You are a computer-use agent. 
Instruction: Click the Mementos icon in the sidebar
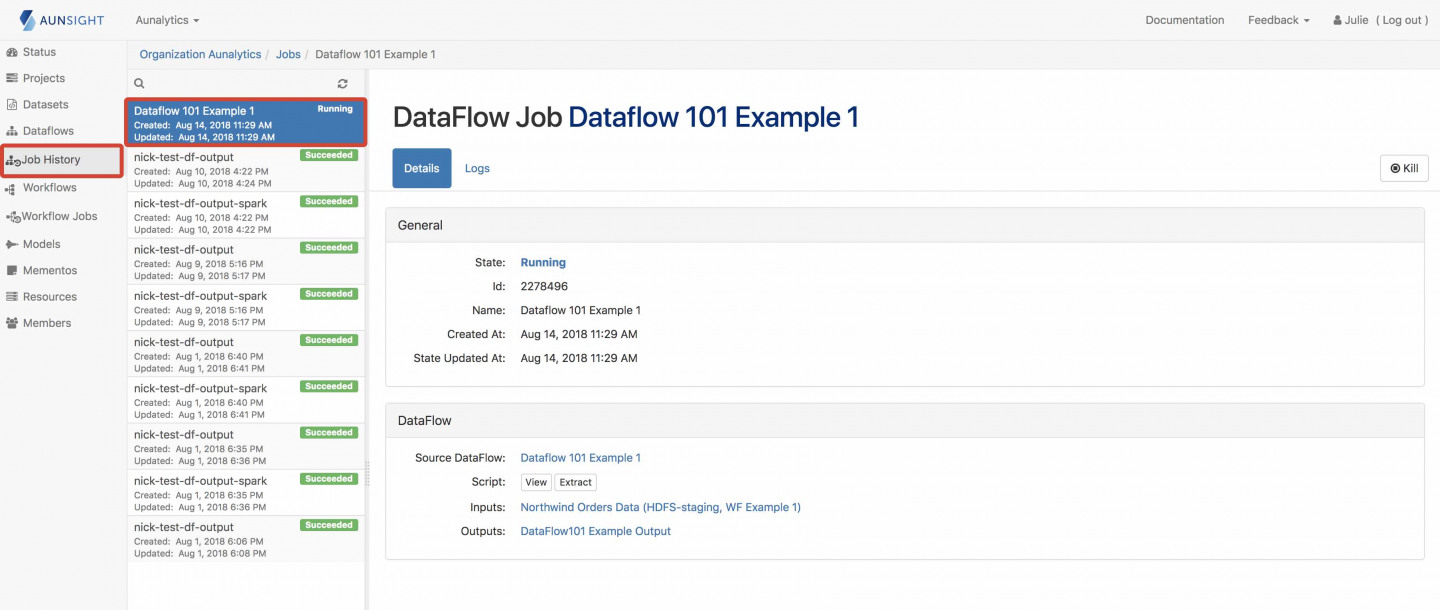(12, 270)
